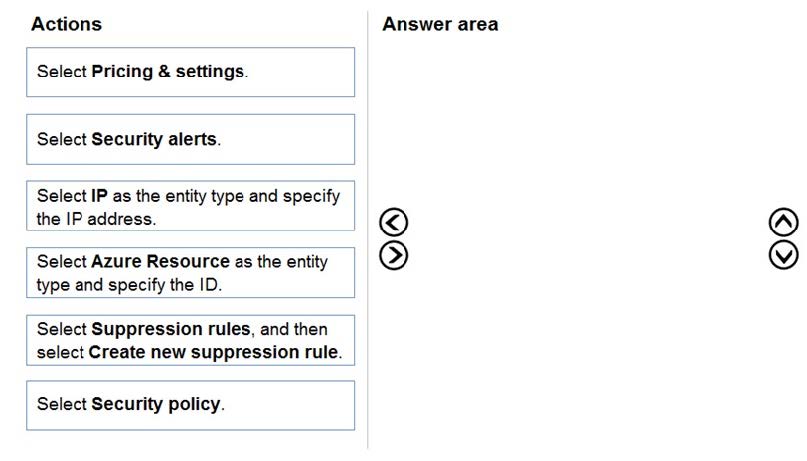Click the bold 'Security policy' text
Viewport: 807px width, 461px height.
point(156,405)
